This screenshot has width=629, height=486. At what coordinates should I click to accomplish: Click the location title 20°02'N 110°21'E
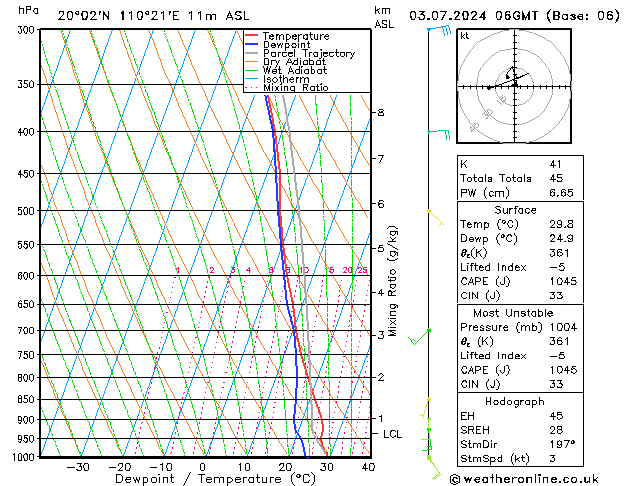pos(119,16)
